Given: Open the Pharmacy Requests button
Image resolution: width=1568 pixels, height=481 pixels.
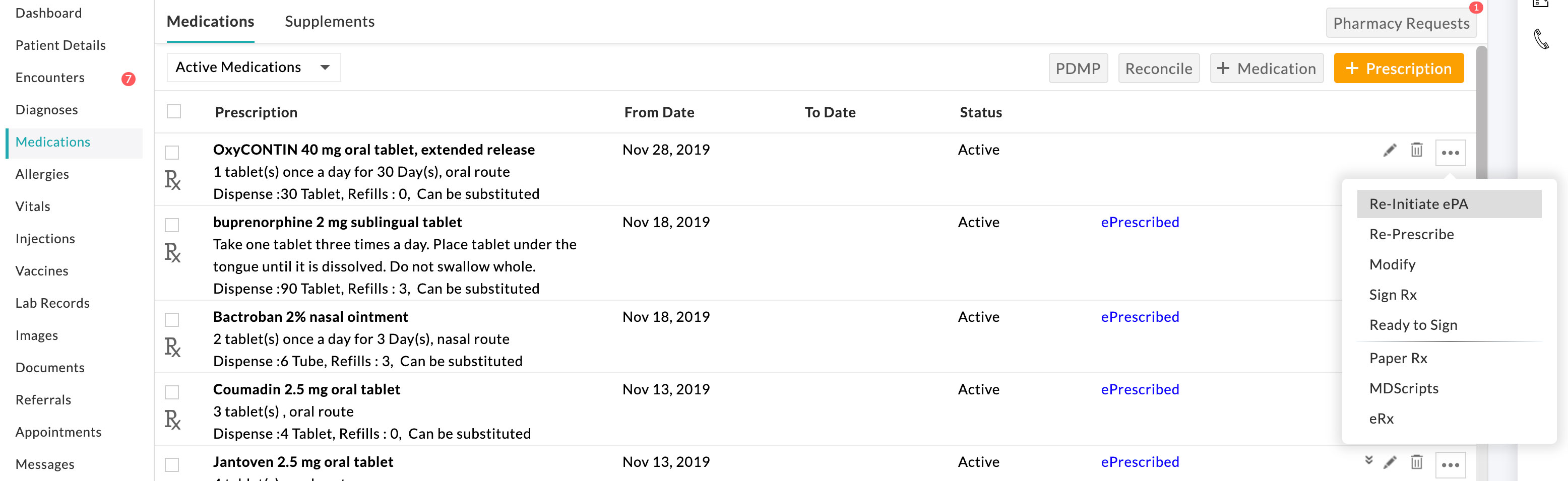Looking at the screenshot, I should coord(1401,24).
